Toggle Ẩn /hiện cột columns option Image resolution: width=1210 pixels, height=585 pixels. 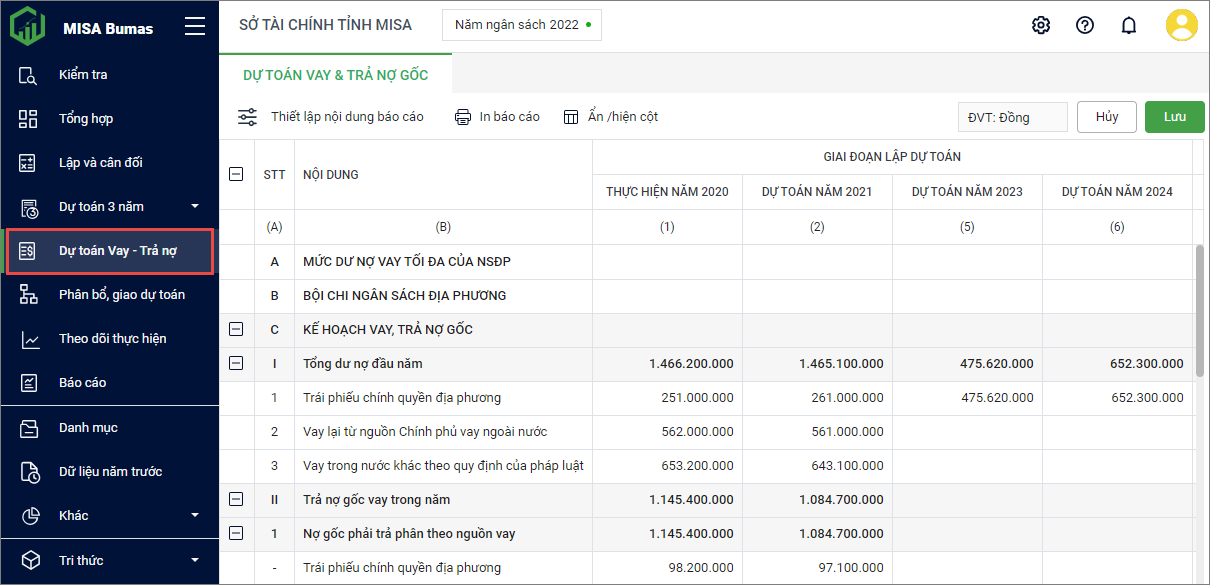(x=610, y=117)
